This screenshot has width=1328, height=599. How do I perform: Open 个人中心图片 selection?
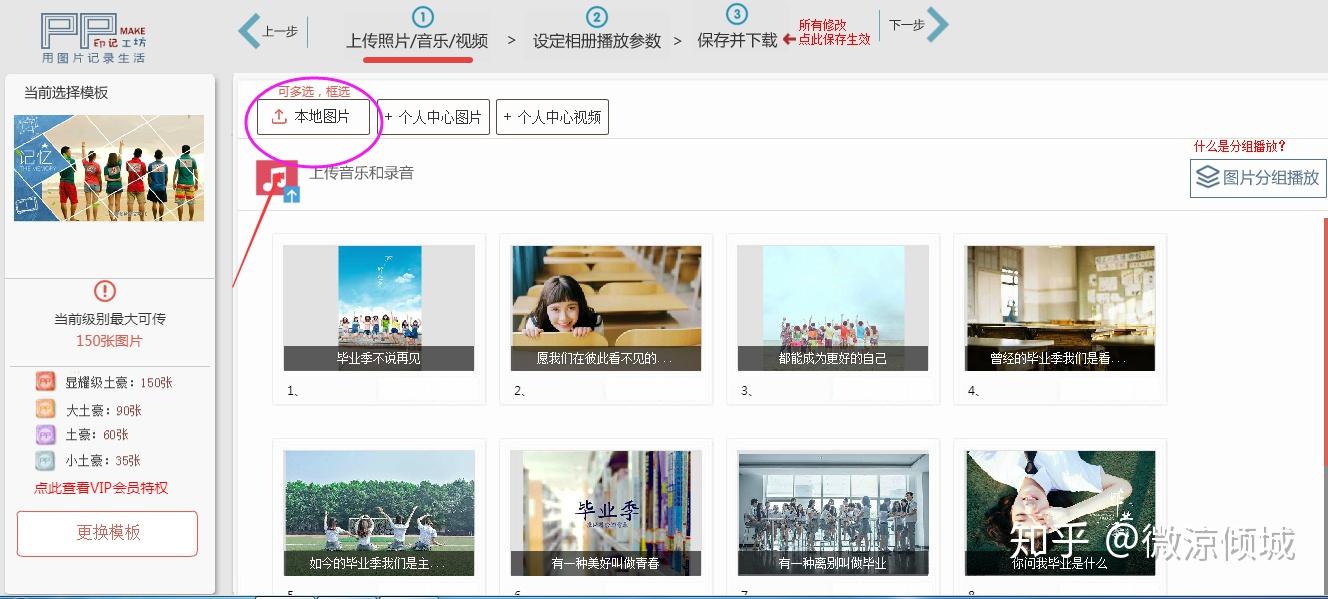pyautogui.click(x=434, y=117)
